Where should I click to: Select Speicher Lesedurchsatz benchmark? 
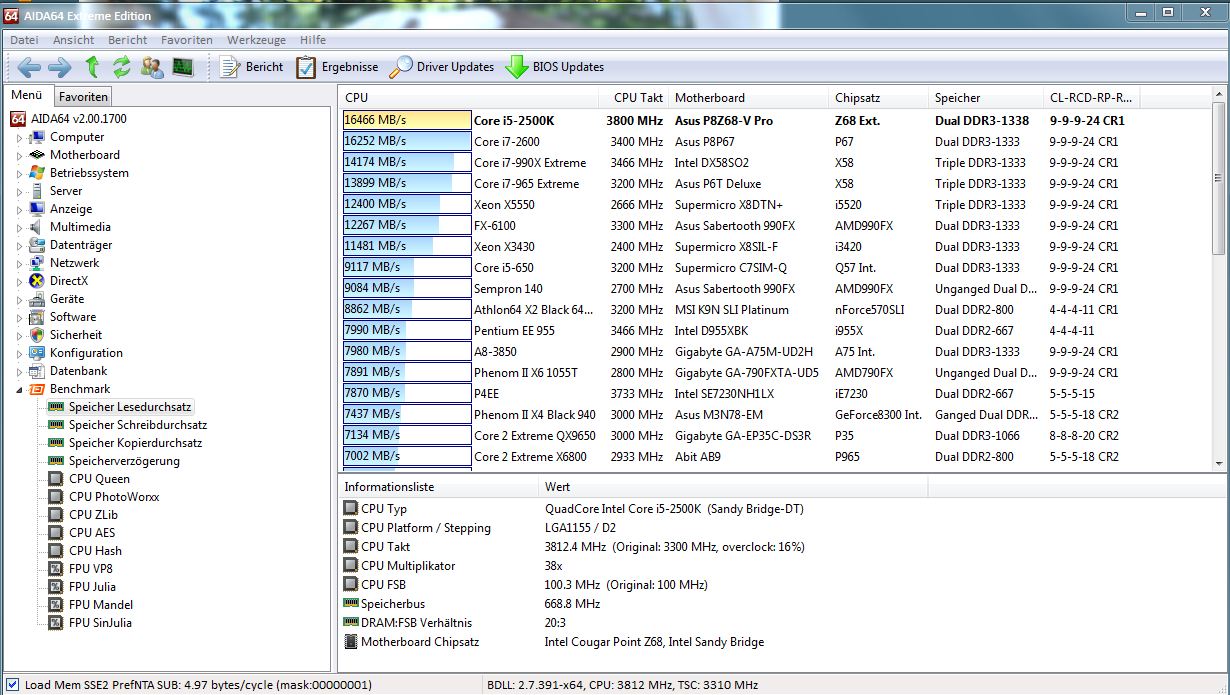click(x=130, y=407)
